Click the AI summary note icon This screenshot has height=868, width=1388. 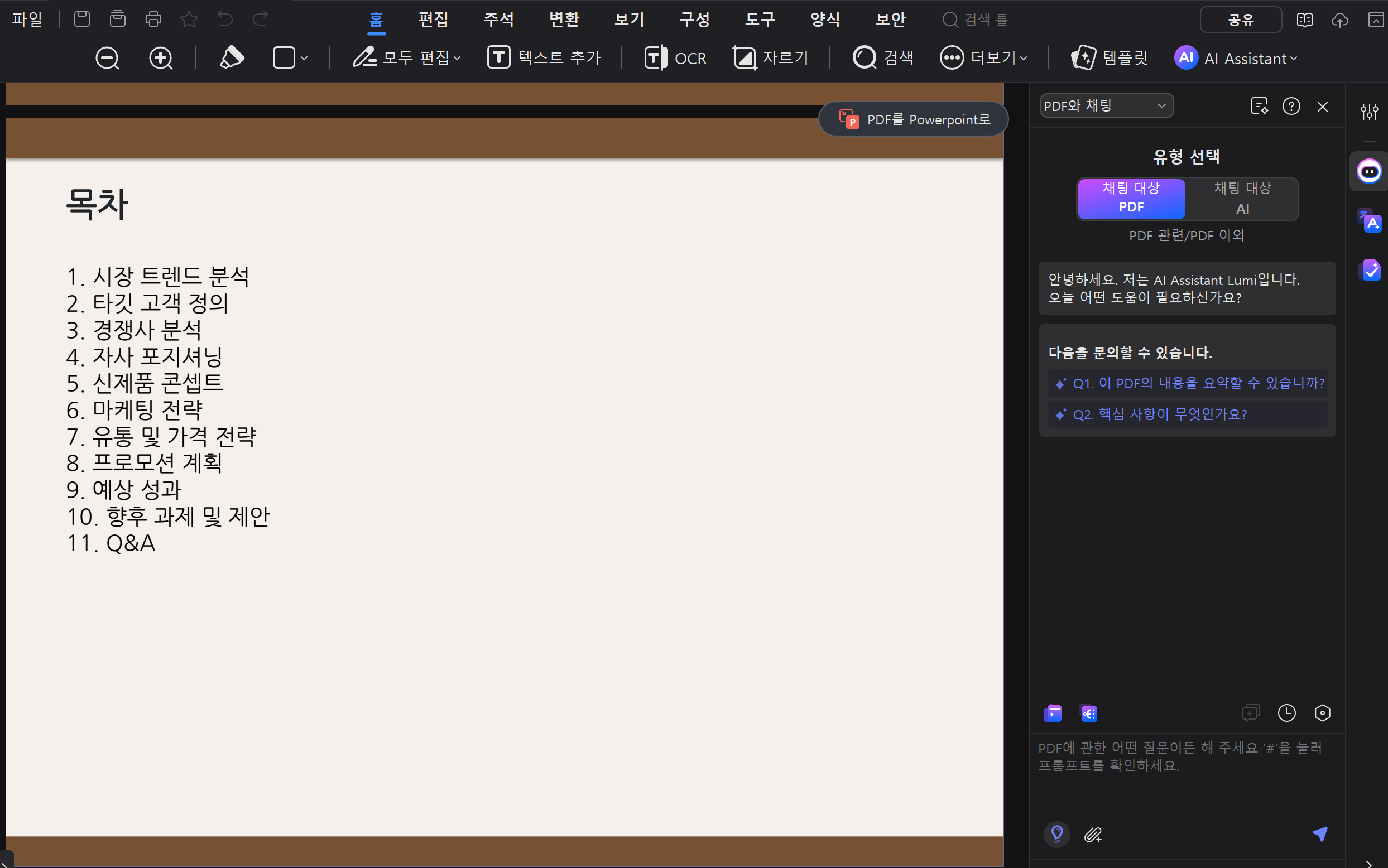tap(1259, 106)
